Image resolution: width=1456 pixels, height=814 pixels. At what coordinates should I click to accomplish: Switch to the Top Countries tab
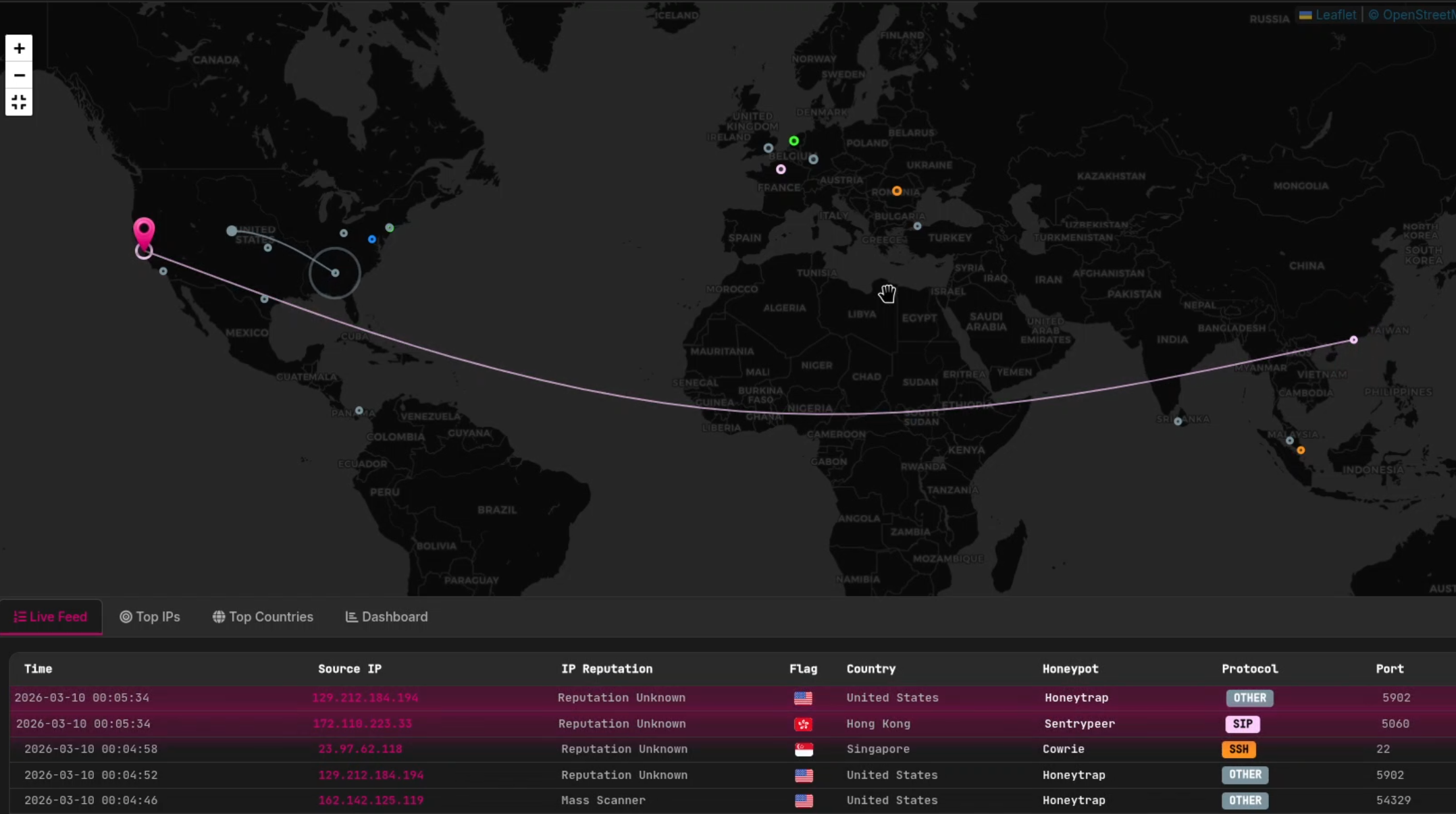[263, 617]
